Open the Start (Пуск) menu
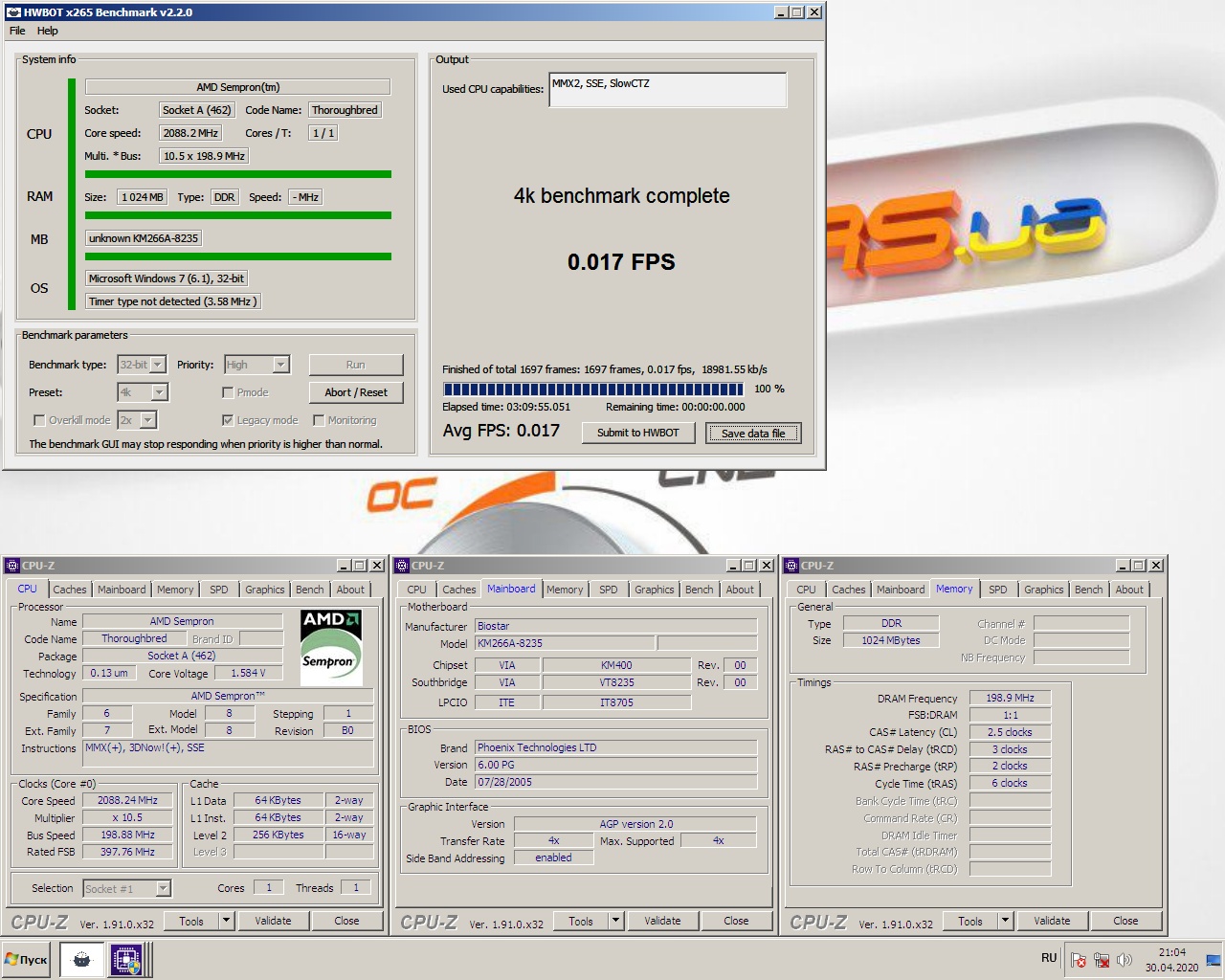1225x980 pixels. (x=27, y=959)
